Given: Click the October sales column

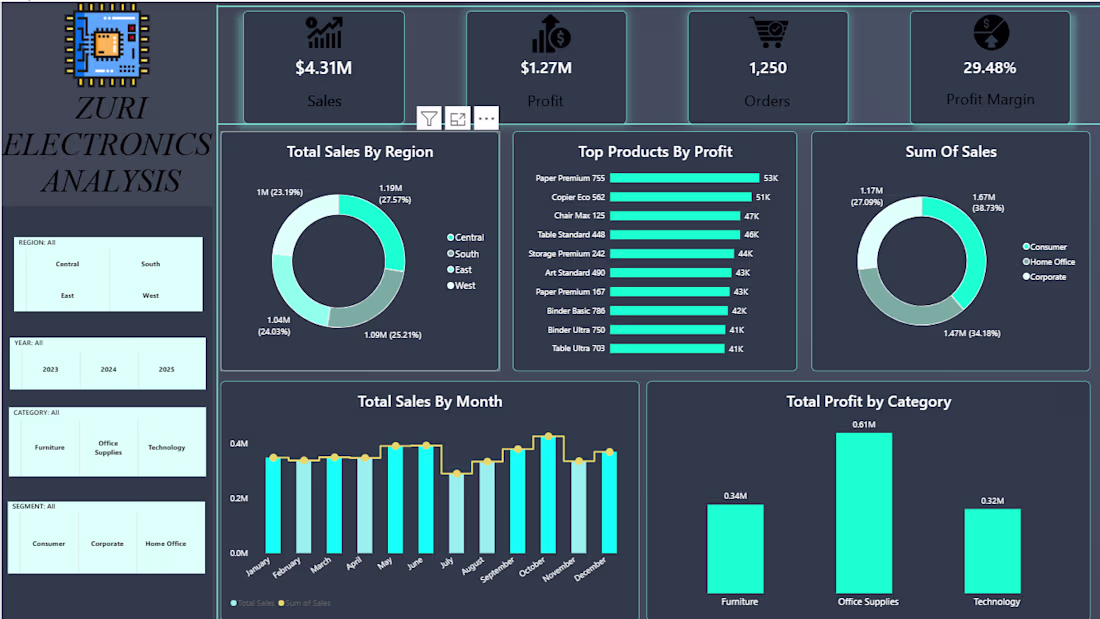Looking at the screenshot, I should click(549, 495).
